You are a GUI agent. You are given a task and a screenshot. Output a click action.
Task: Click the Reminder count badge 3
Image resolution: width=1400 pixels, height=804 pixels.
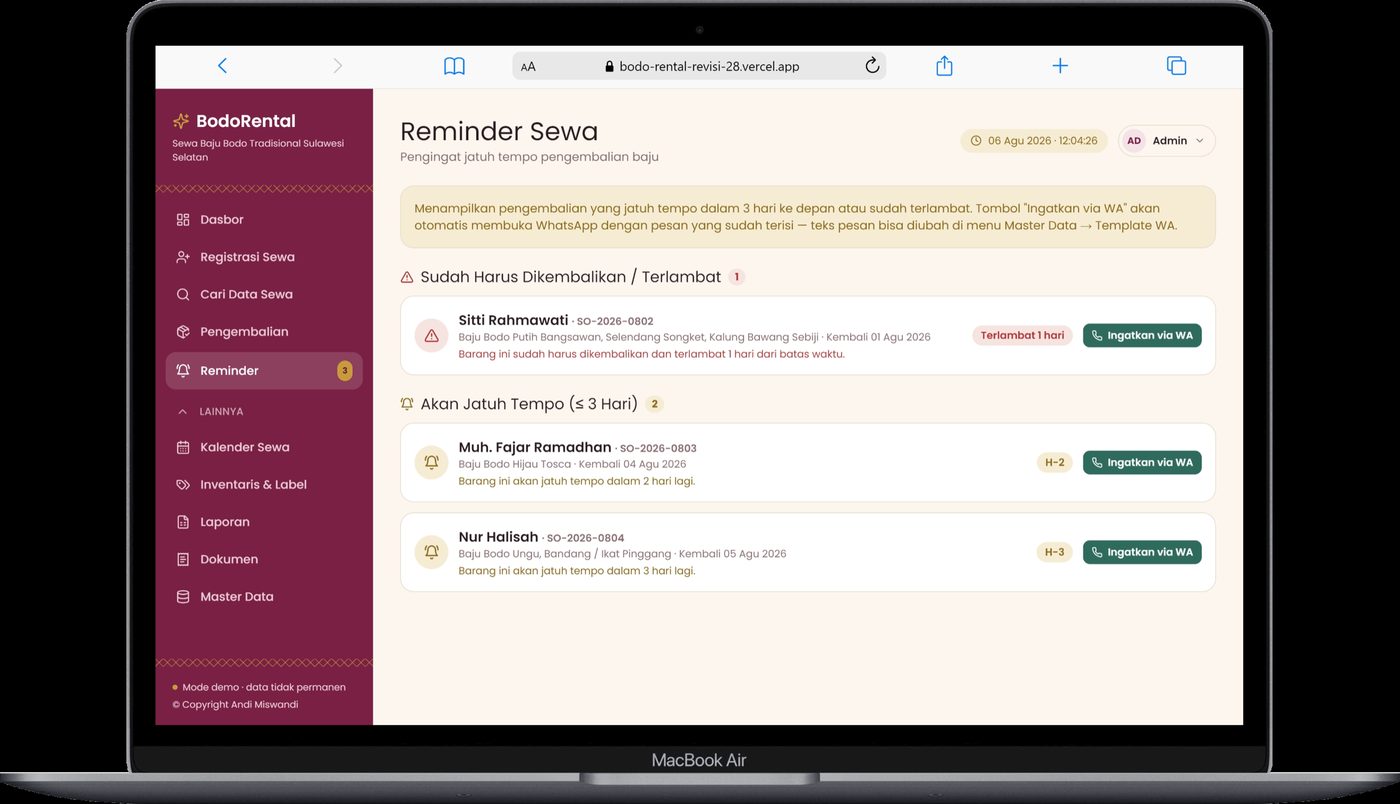(x=345, y=371)
